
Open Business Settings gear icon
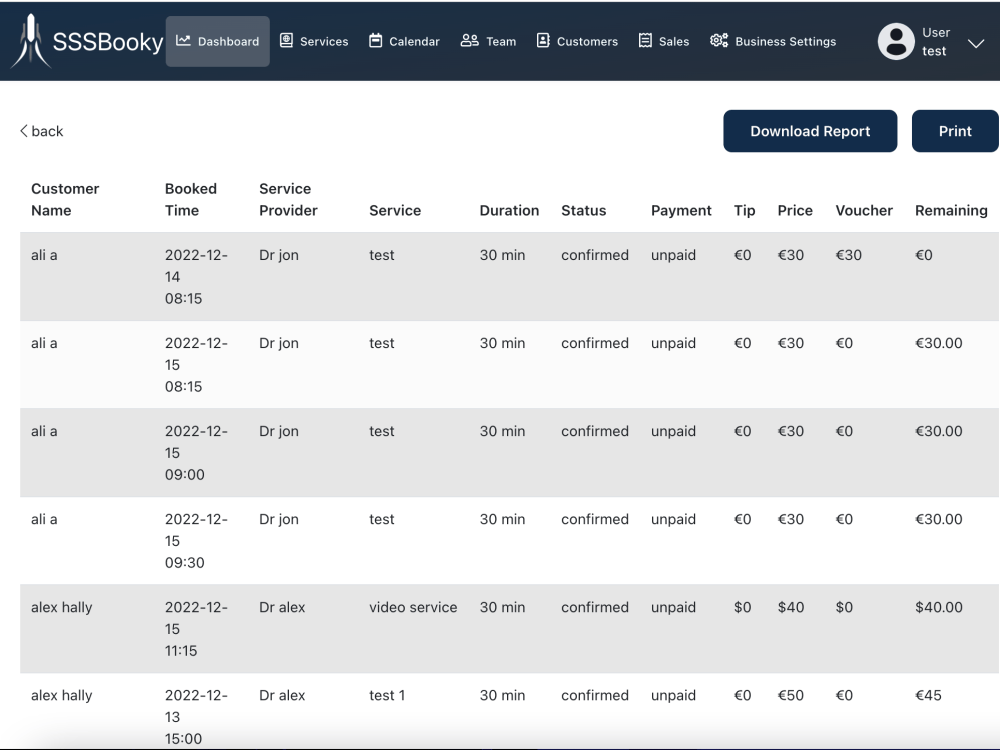coord(717,40)
